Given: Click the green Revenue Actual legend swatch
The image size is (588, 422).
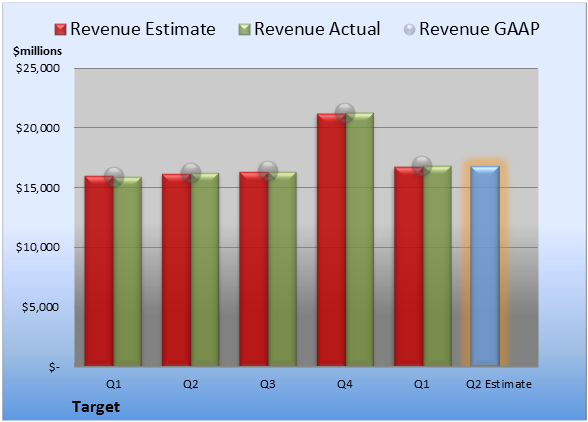Looking at the screenshot, I should (244, 29).
